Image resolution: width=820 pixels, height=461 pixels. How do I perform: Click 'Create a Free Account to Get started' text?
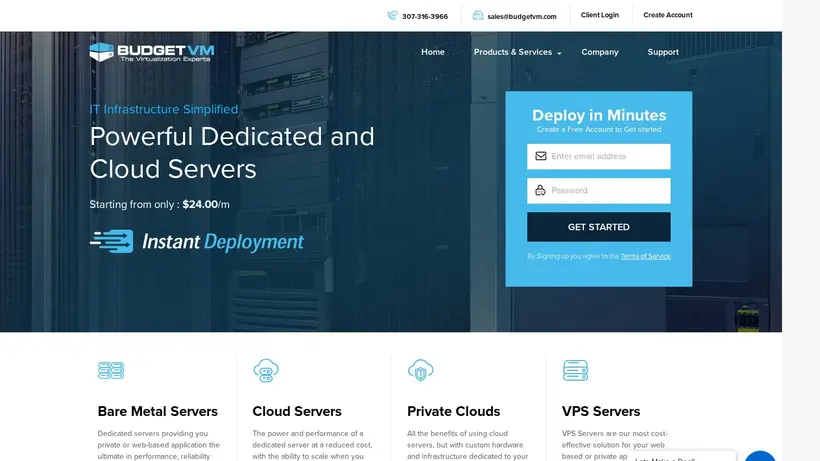[x=599, y=130]
